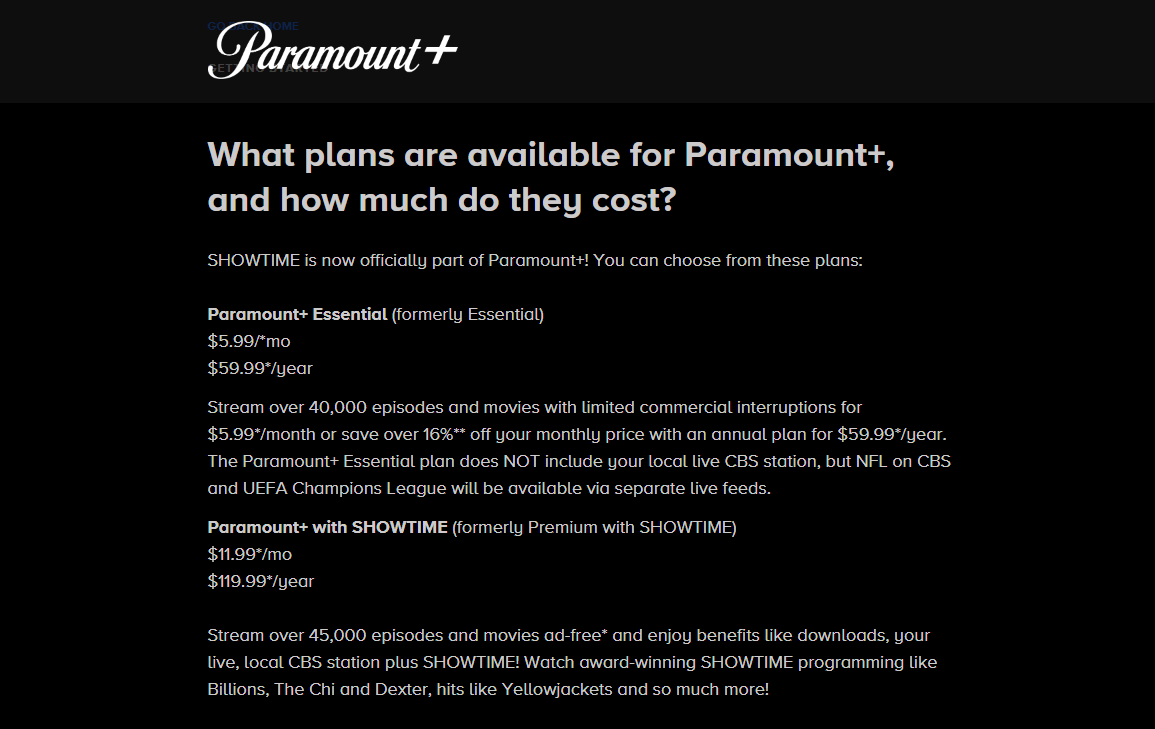The image size is (1155, 729).
Task: Click the Paramount+ logo
Action: tap(332, 50)
